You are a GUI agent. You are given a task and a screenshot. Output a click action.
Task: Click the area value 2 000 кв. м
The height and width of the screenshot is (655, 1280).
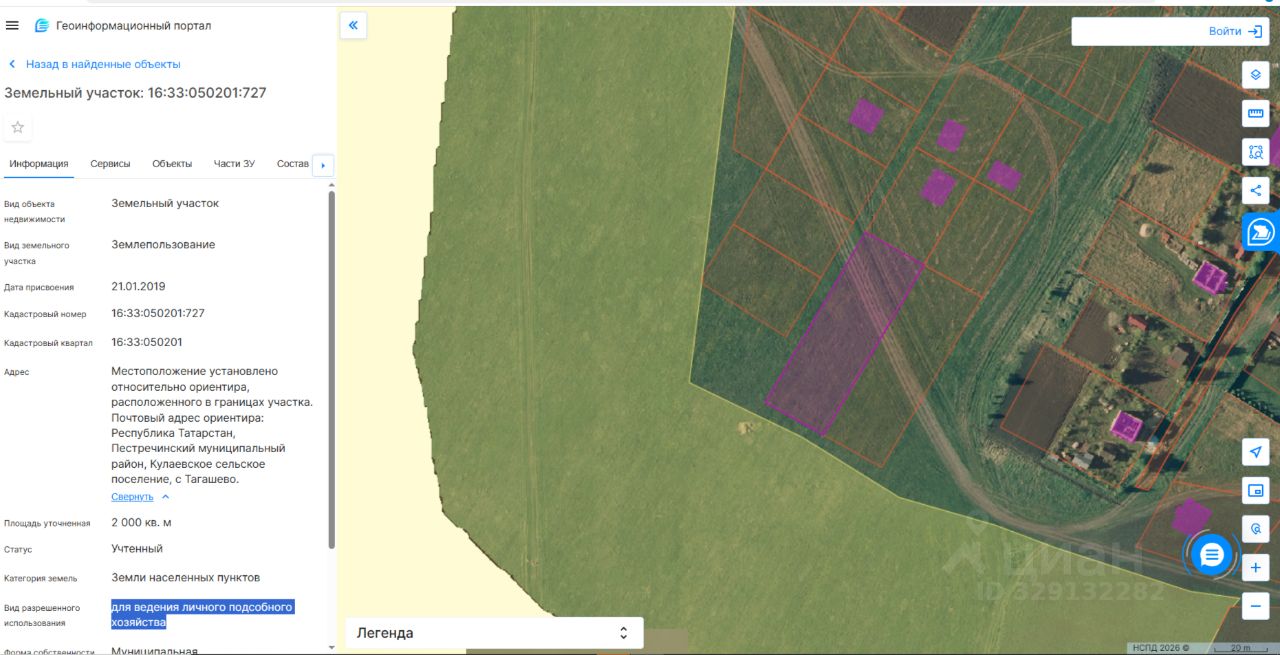(141, 523)
